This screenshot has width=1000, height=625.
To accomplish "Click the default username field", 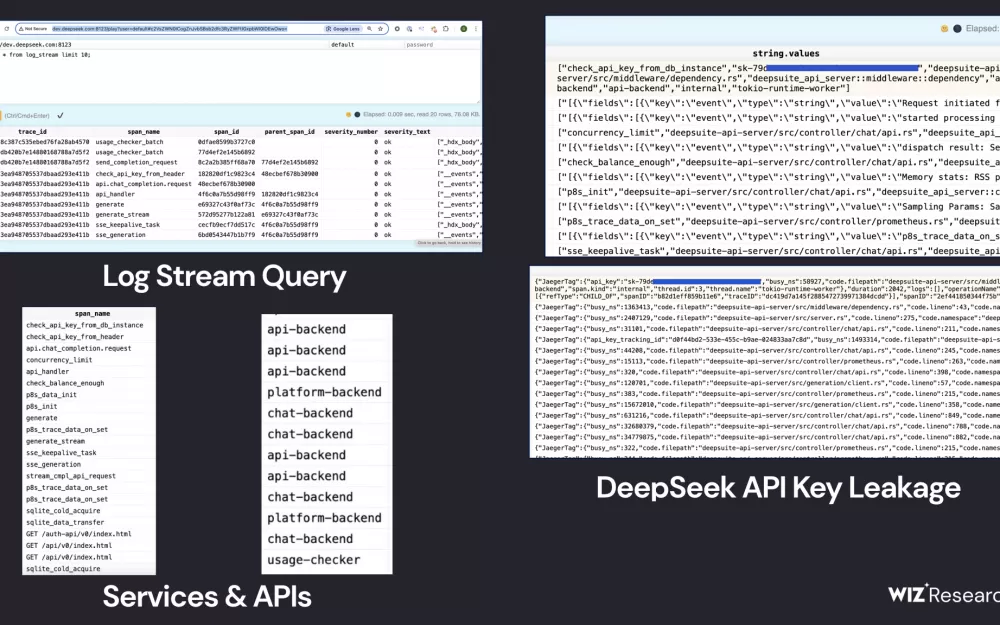I will (x=366, y=45).
